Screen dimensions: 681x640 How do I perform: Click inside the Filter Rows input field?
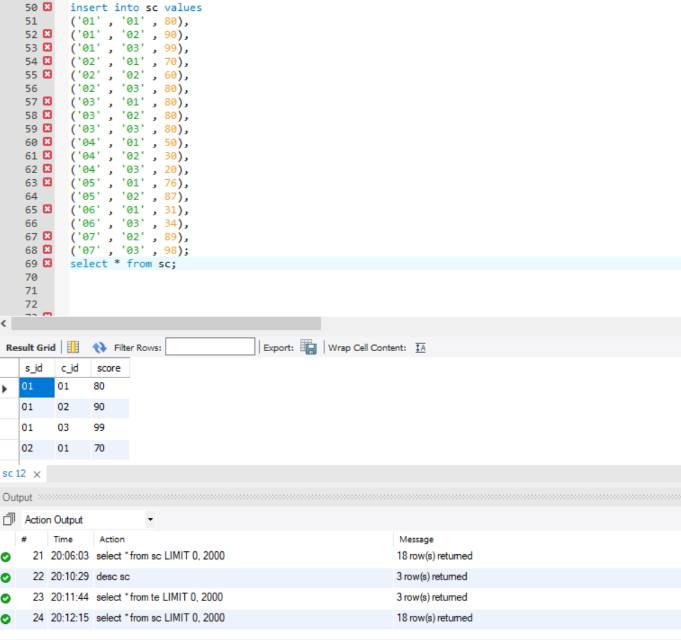tap(210, 348)
